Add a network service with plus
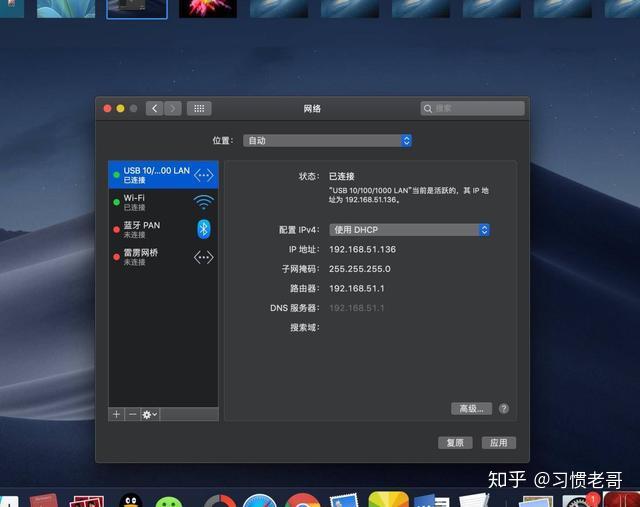 [x=116, y=414]
